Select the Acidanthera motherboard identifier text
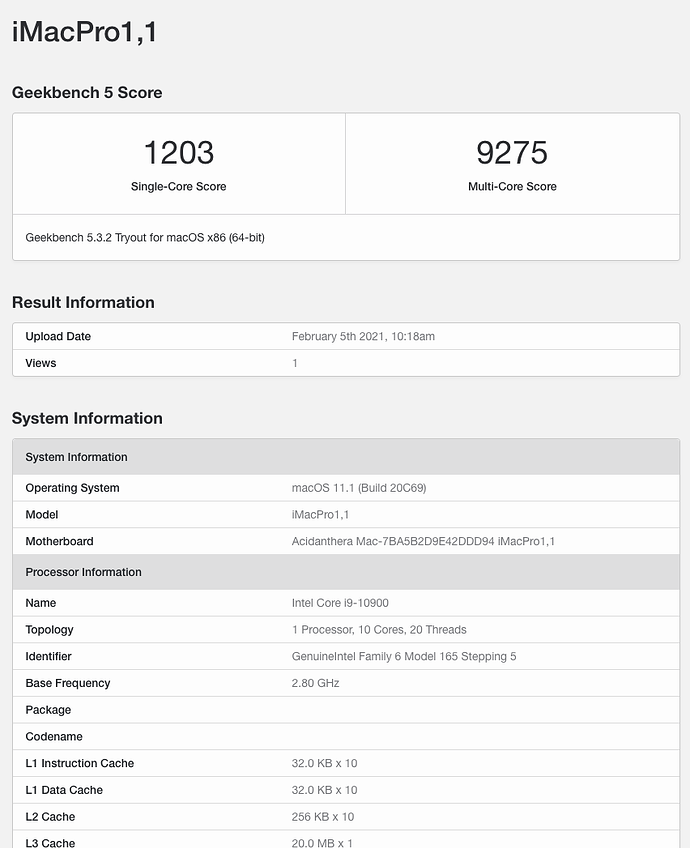 click(x=423, y=541)
